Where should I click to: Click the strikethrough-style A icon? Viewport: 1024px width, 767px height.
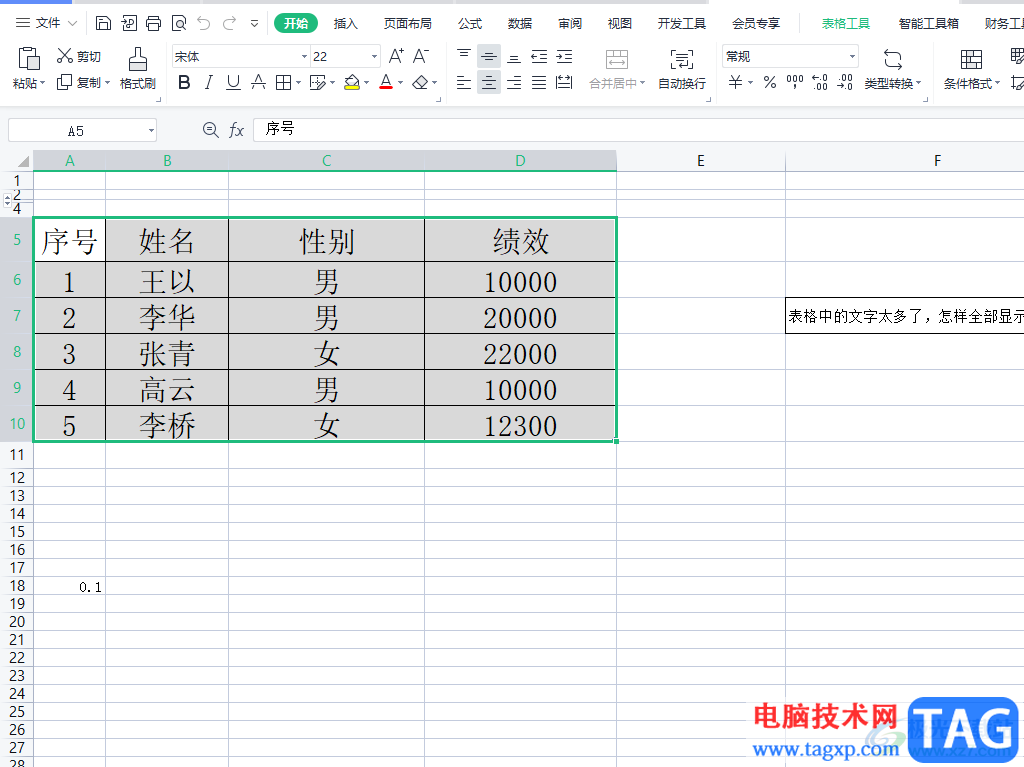point(259,82)
